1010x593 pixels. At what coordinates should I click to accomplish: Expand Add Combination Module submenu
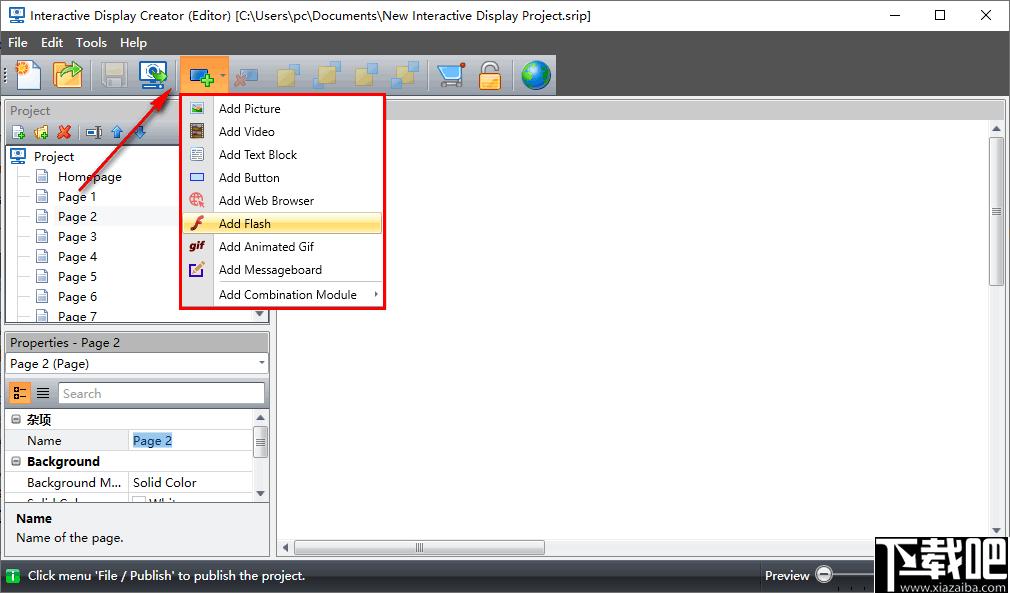pos(282,295)
